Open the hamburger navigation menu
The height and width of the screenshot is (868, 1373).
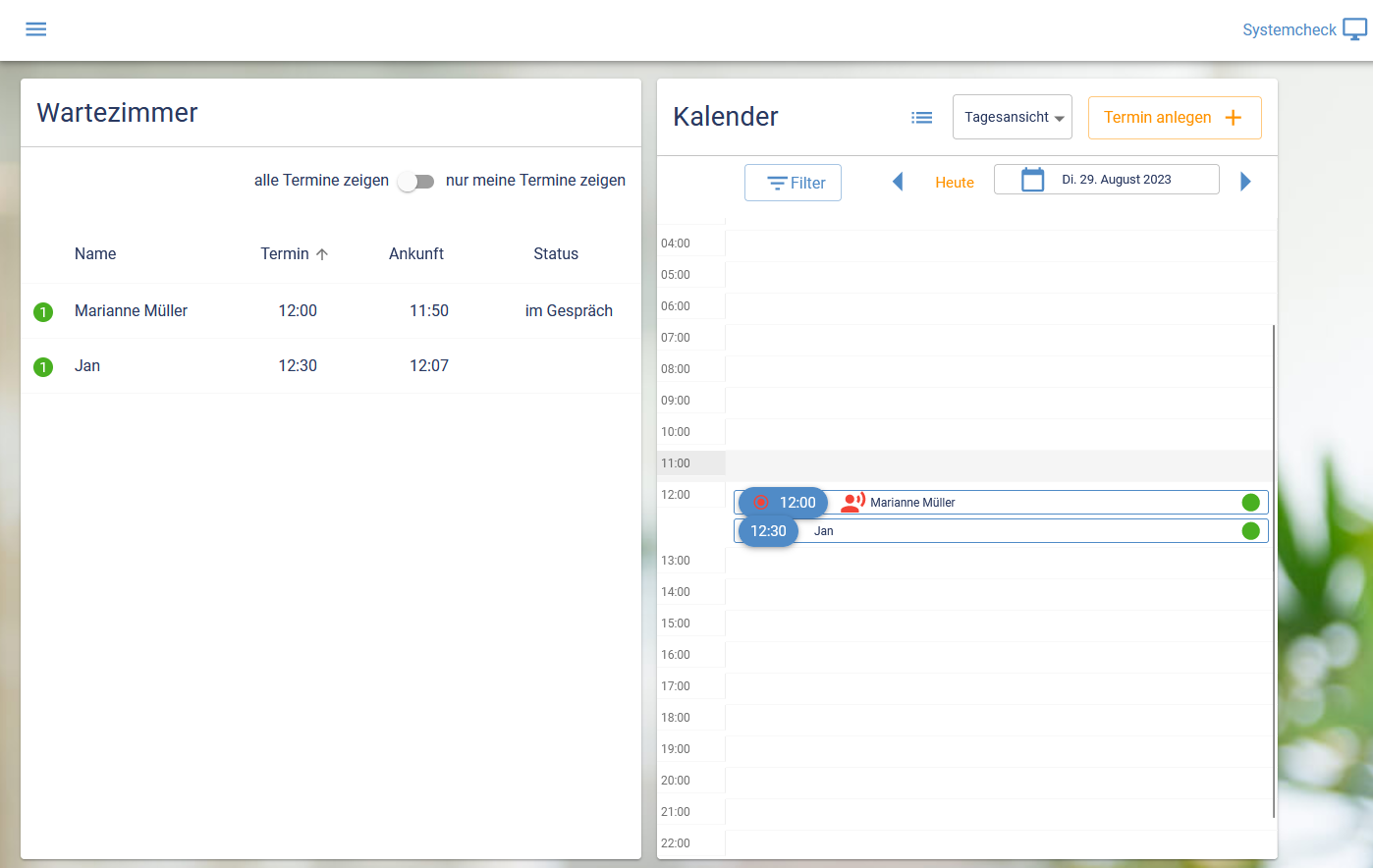pyautogui.click(x=36, y=29)
